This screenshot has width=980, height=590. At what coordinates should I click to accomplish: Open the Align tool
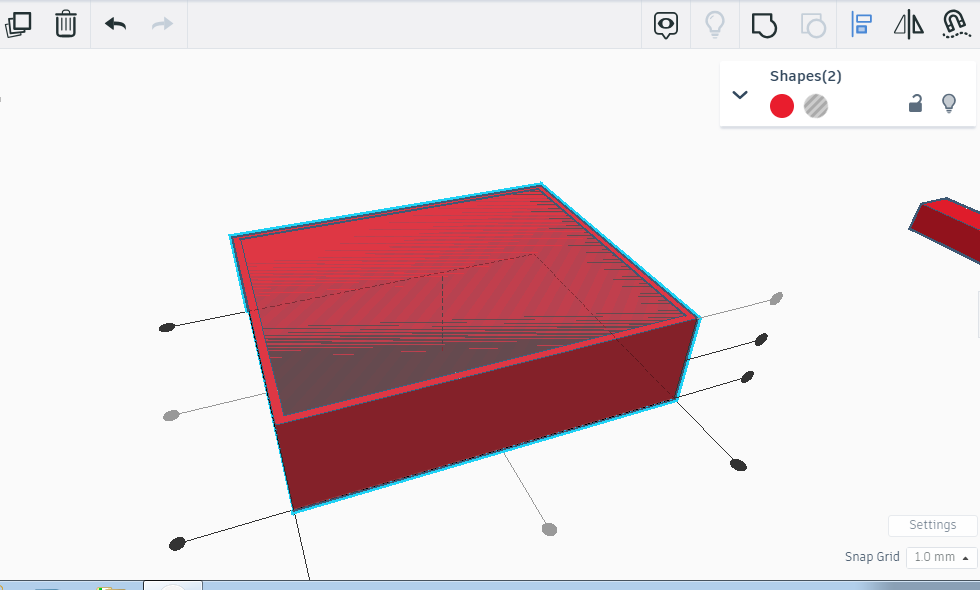click(861, 24)
